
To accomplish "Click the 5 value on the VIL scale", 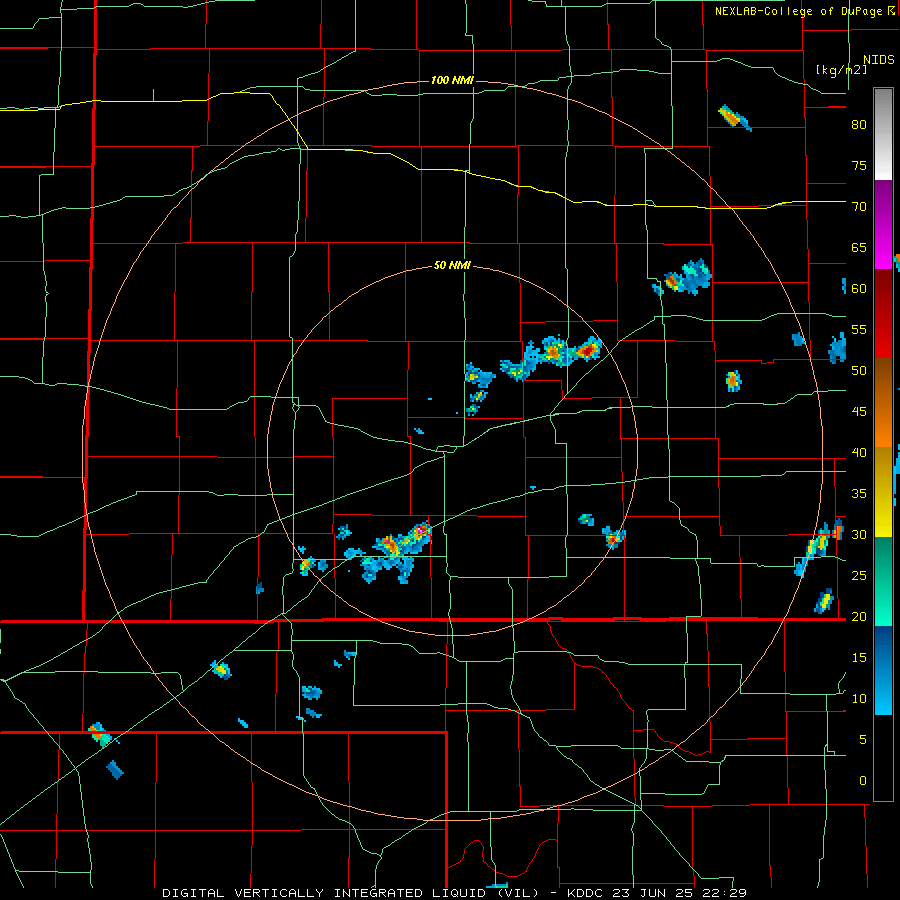I will pyautogui.click(x=863, y=740).
